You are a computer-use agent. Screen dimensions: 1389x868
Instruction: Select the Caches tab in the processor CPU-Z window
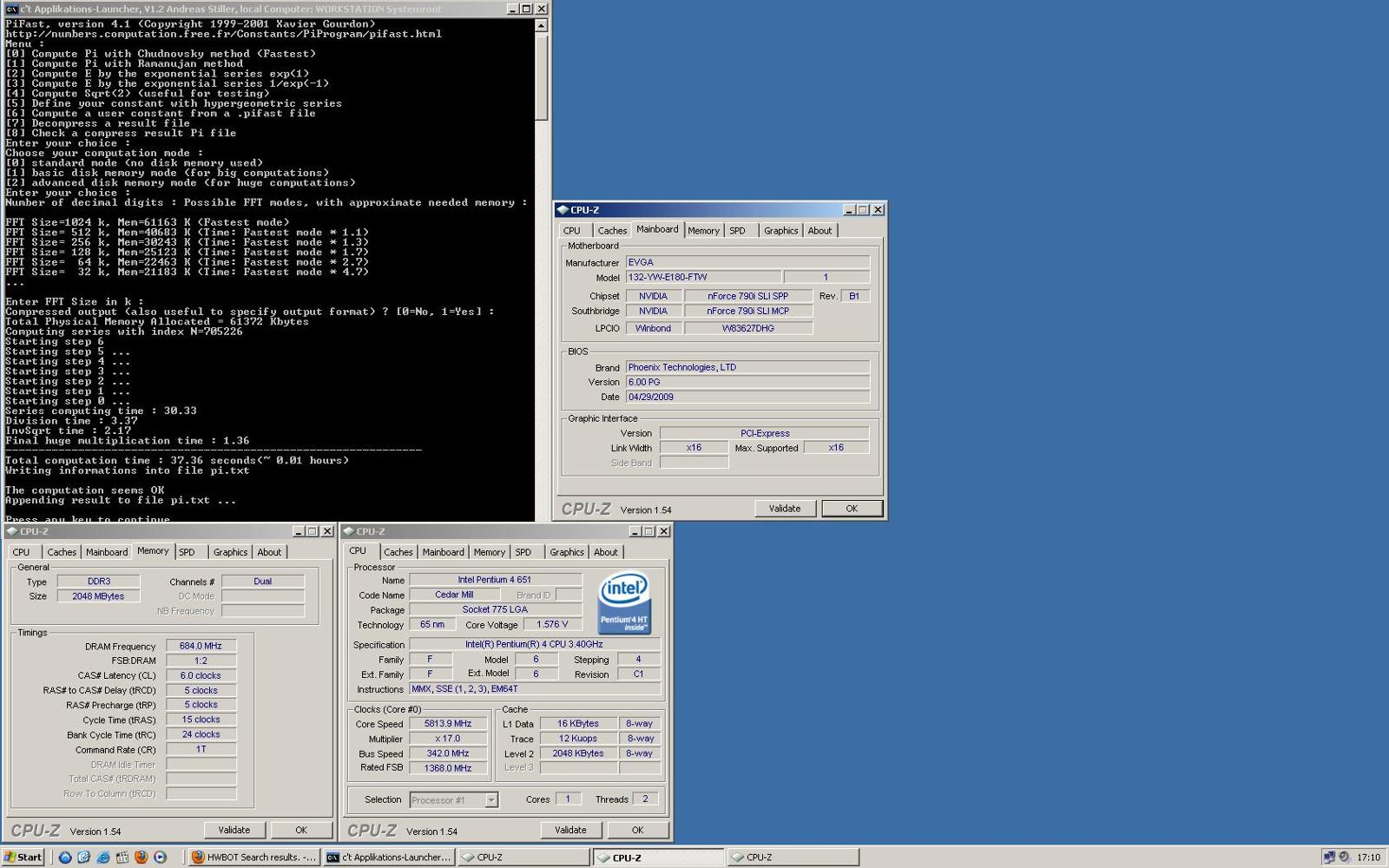point(398,552)
